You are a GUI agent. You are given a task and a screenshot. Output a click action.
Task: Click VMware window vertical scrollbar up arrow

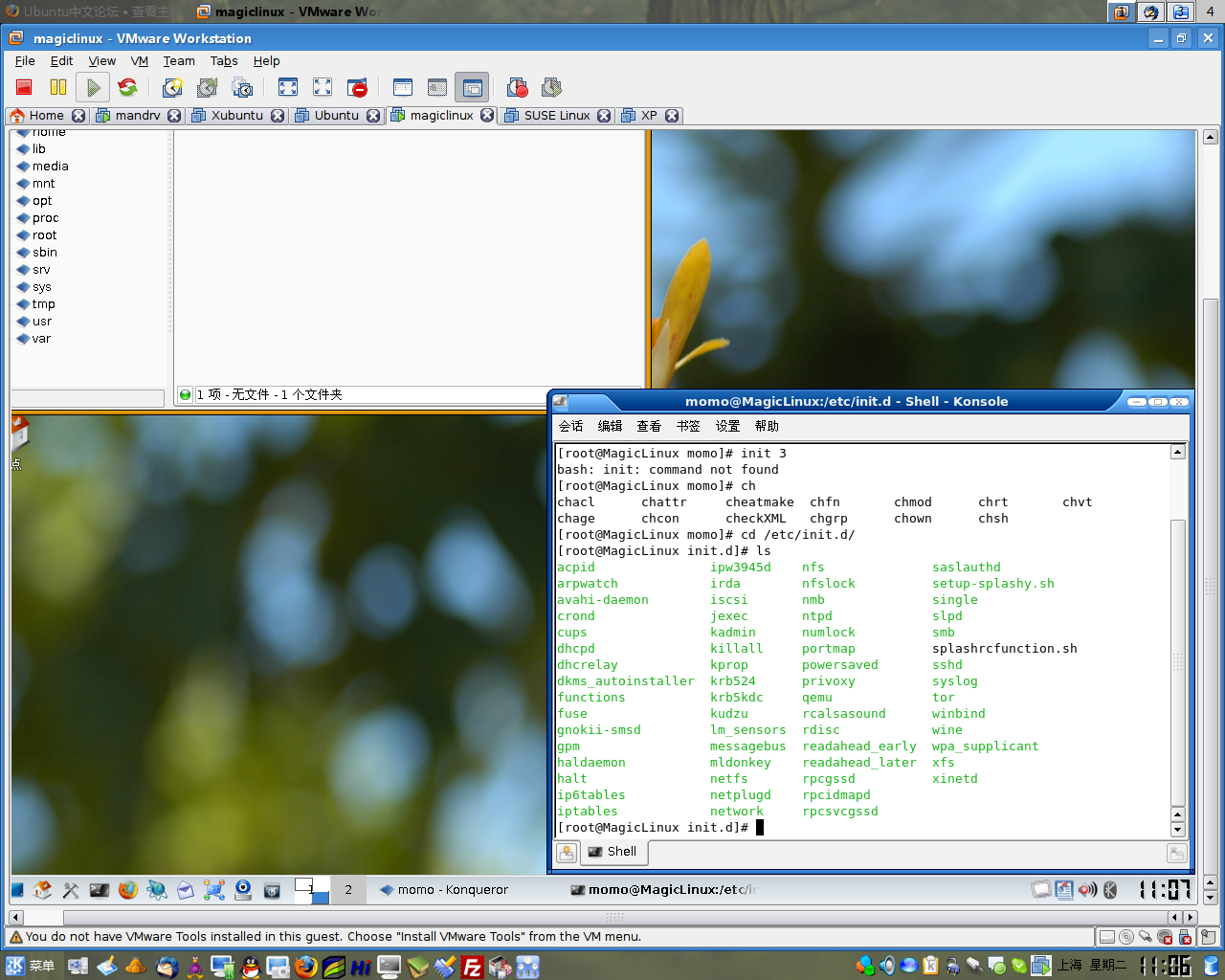(1211, 137)
